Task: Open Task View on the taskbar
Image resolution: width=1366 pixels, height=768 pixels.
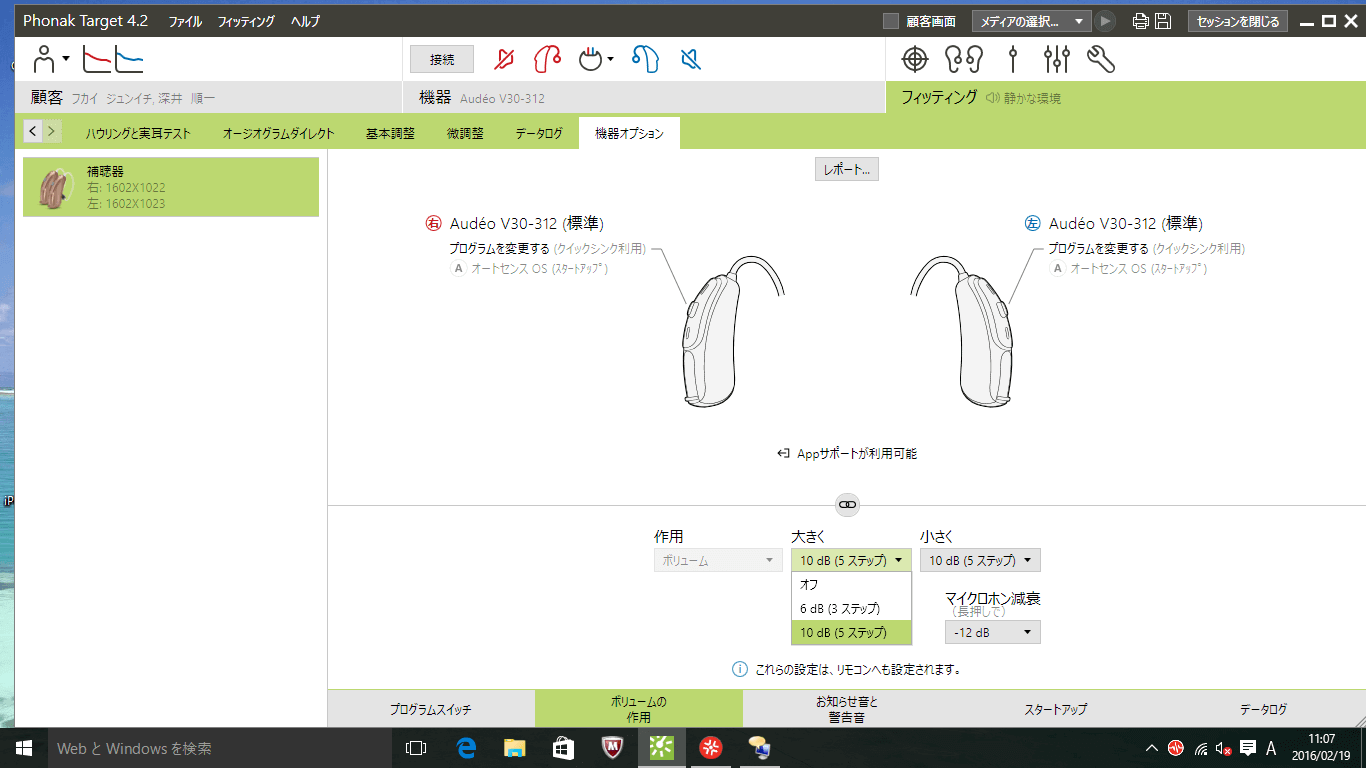Action: coord(416,748)
